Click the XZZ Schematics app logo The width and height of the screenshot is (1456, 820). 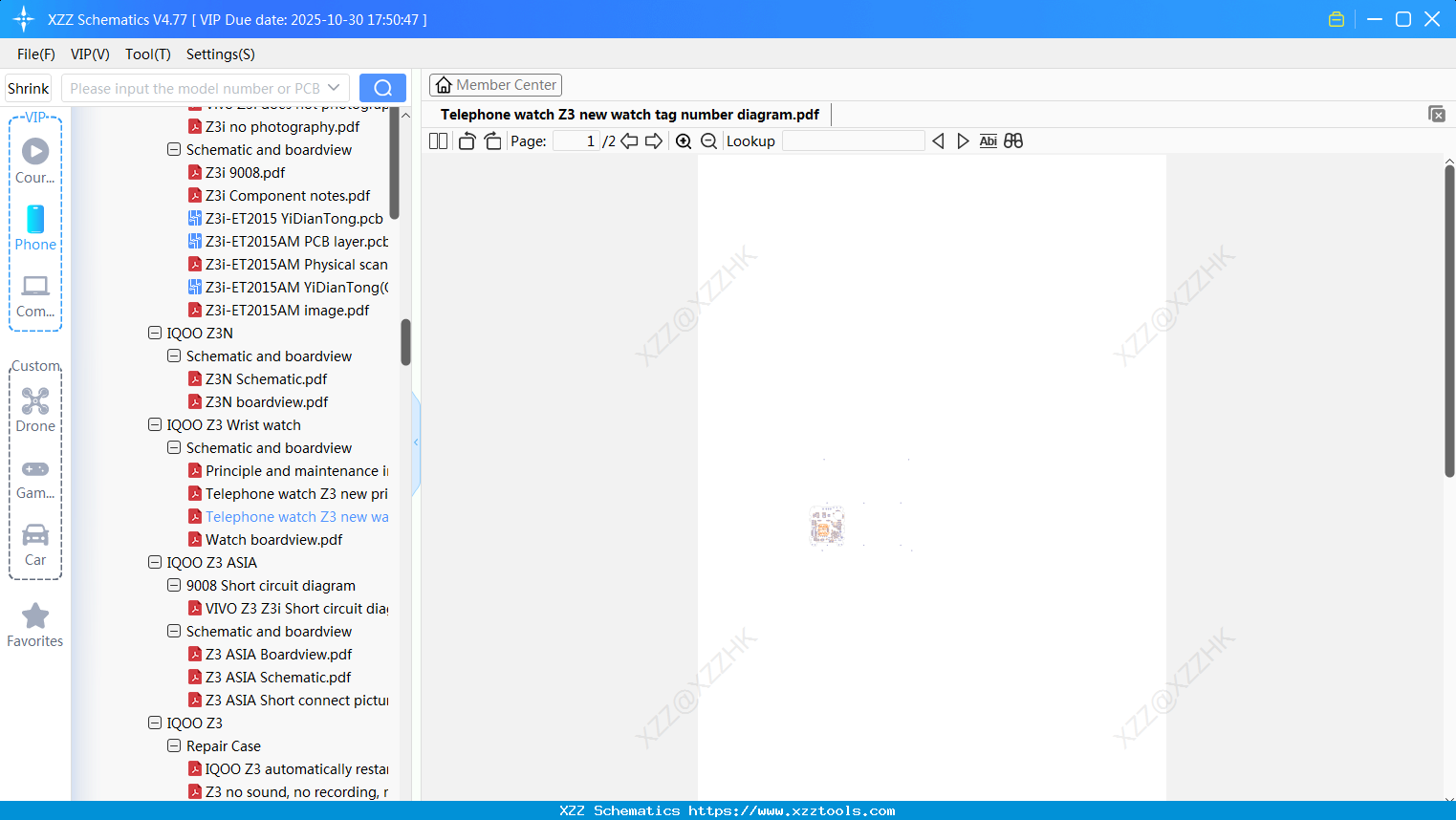click(24, 19)
